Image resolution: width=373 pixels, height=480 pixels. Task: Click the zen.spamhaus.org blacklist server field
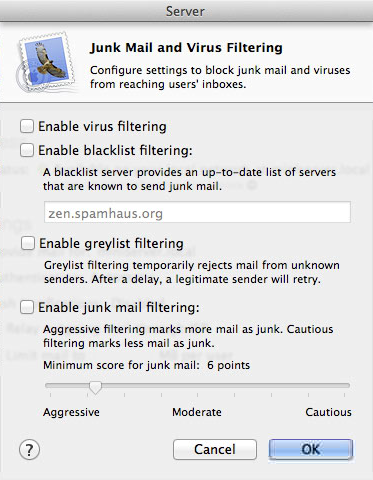tap(197, 212)
